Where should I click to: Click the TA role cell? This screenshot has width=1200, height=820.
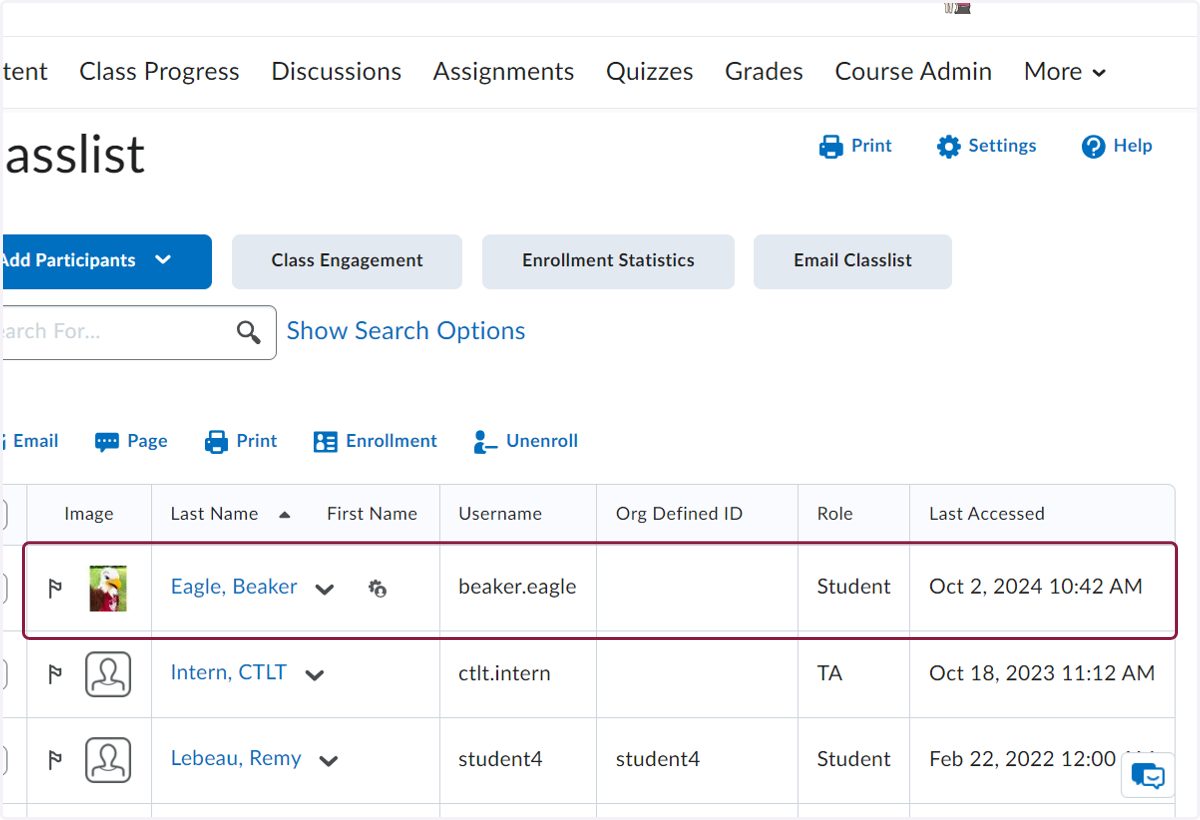(830, 673)
